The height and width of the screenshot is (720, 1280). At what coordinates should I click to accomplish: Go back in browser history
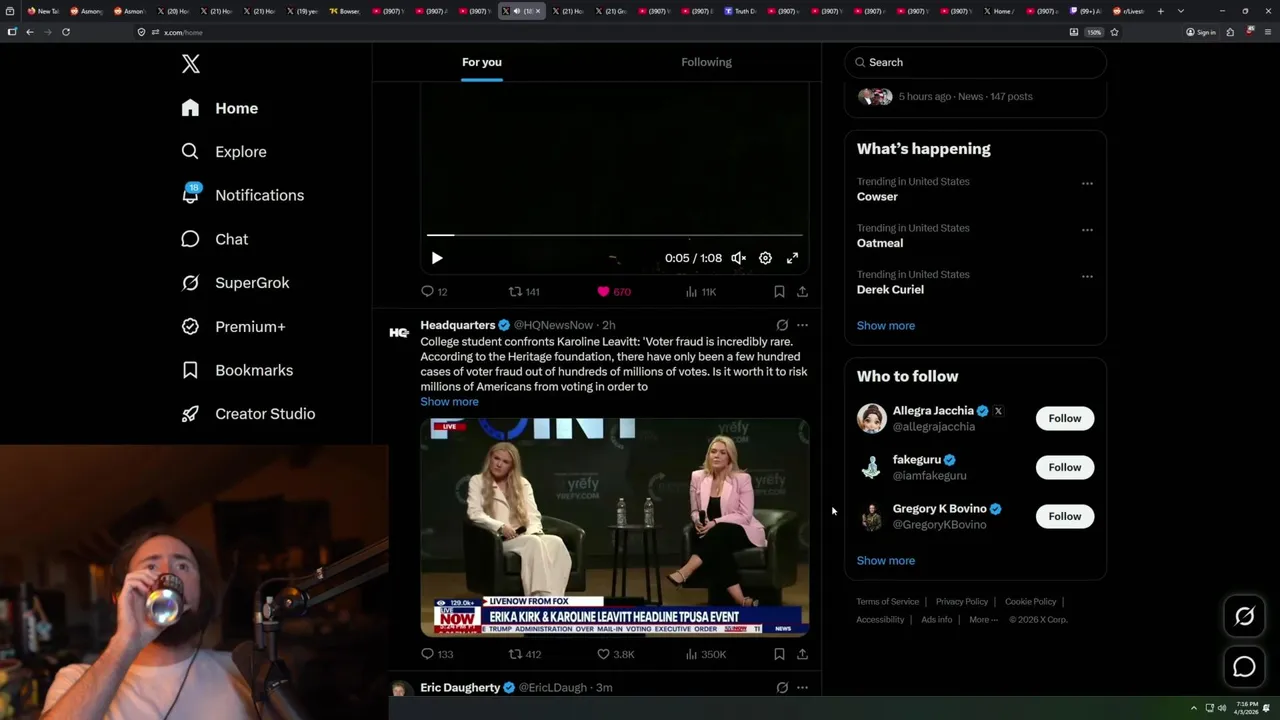point(30,32)
